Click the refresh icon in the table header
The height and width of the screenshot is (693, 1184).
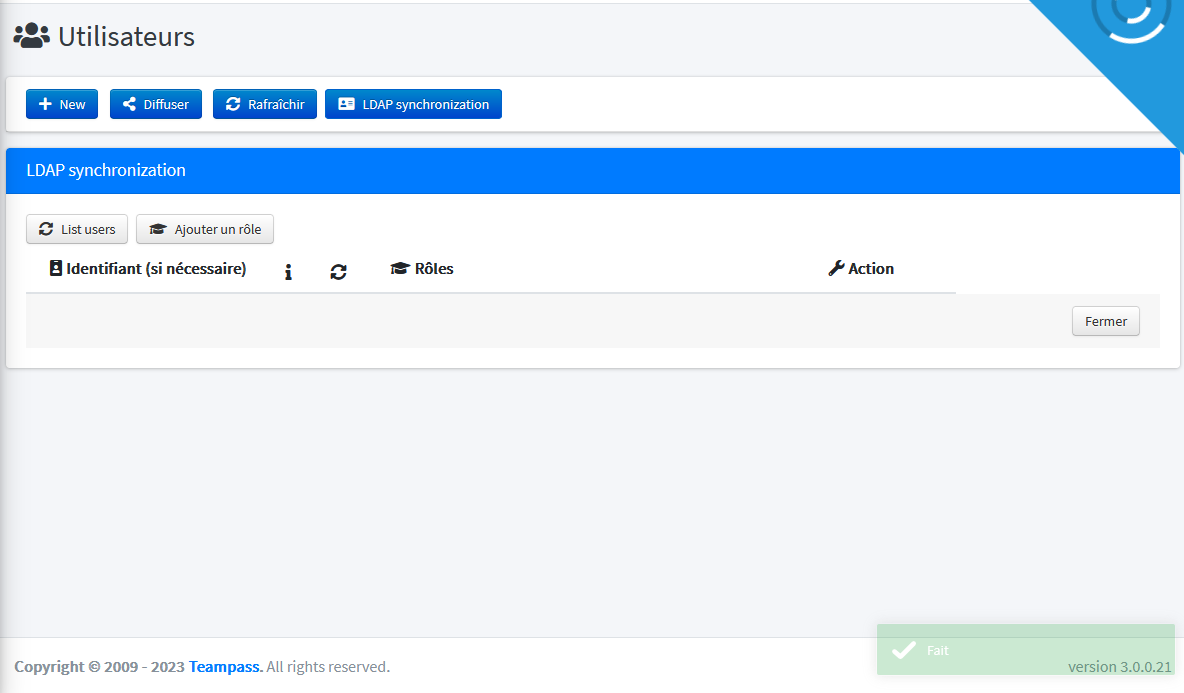pos(338,271)
